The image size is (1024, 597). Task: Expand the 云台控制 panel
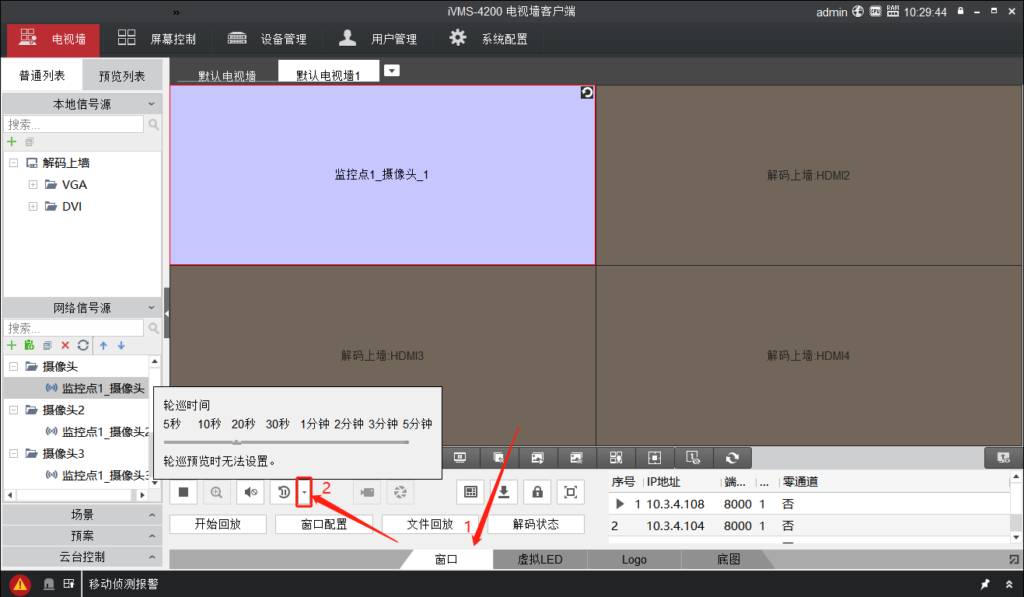tap(81, 557)
